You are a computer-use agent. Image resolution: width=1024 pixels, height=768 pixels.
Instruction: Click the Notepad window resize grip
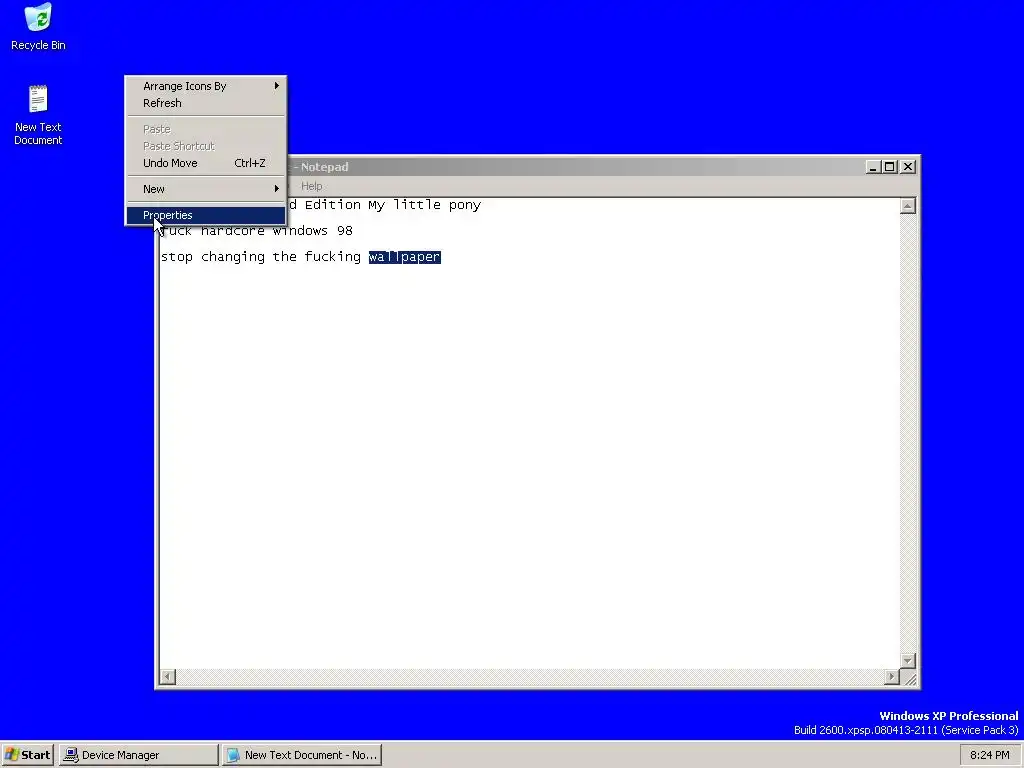[909, 678]
